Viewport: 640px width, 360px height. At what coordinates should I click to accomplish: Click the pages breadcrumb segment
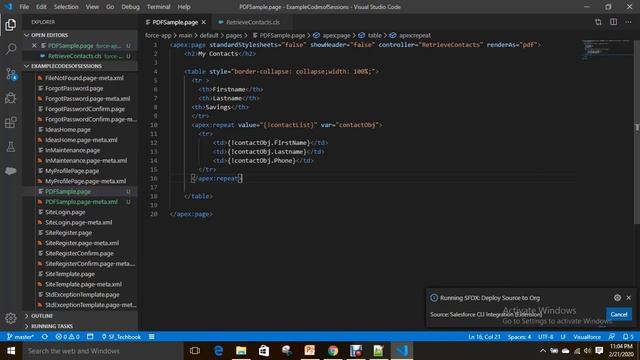(x=234, y=36)
